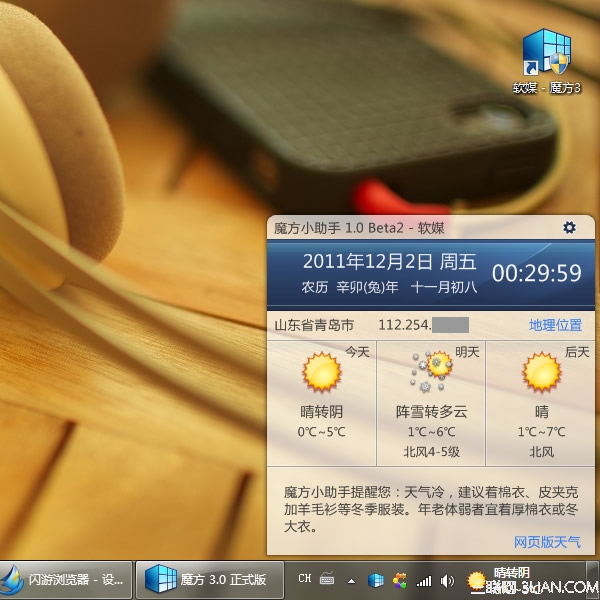Click the 1℃~6℃ temperature text
This screenshot has height=600, width=600.
[432, 432]
